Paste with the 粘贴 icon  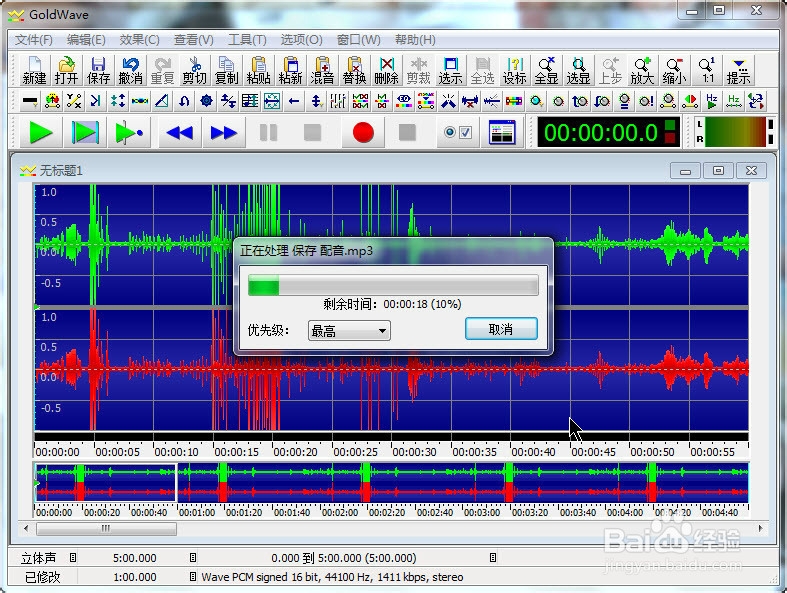pos(258,70)
